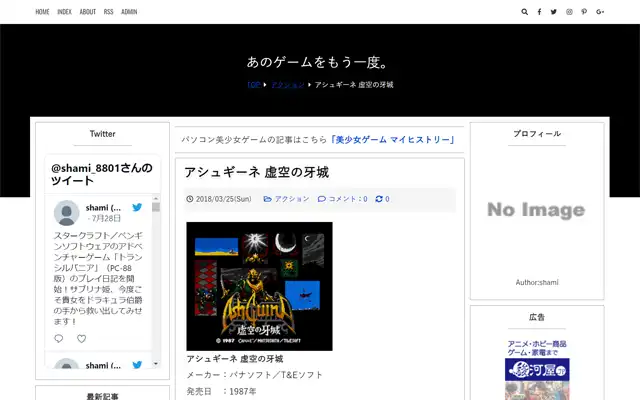The height and width of the screenshot is (400, 640).
Task: Click the TOP breadcrumb link
Action: [x=253, y=84]
